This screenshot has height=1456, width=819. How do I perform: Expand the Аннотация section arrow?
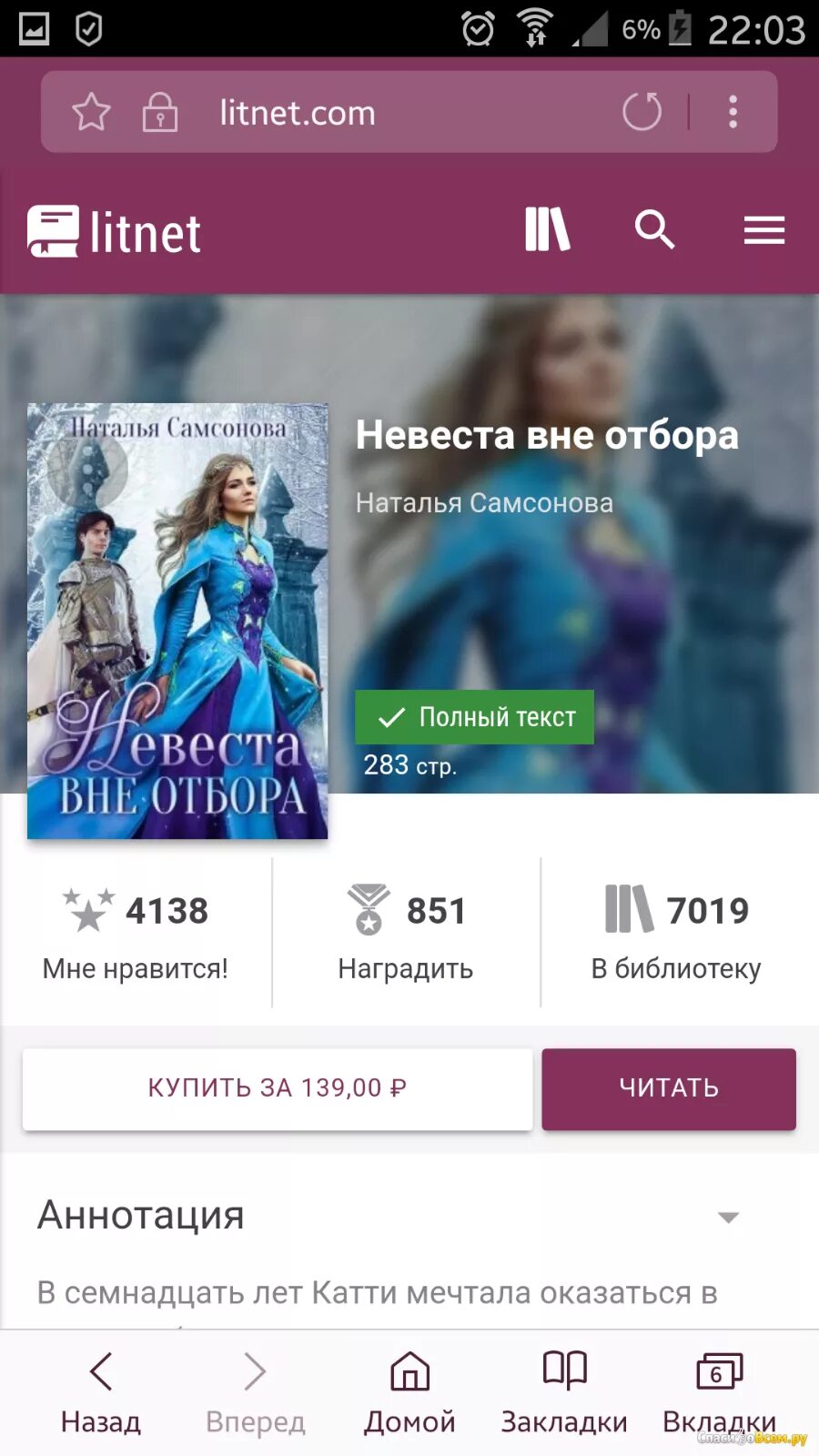pos(728,1217)
